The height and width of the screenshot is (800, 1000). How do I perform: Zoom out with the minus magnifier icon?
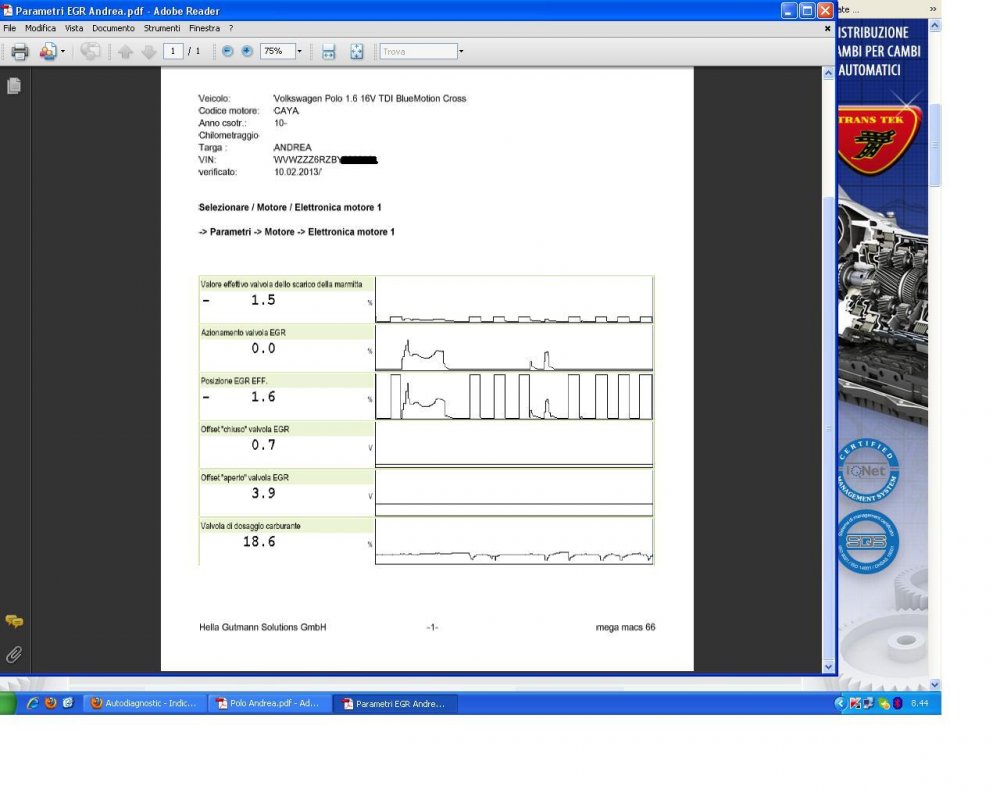pos(229,51)
